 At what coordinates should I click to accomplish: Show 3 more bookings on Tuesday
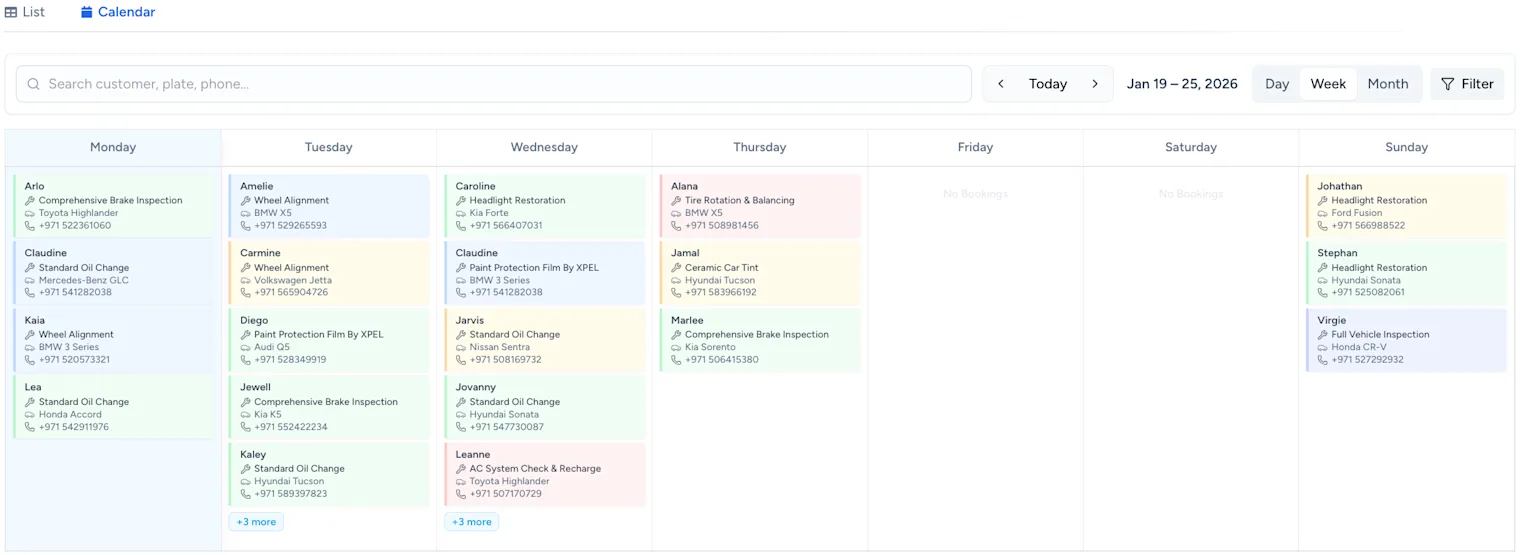point(256,522)
